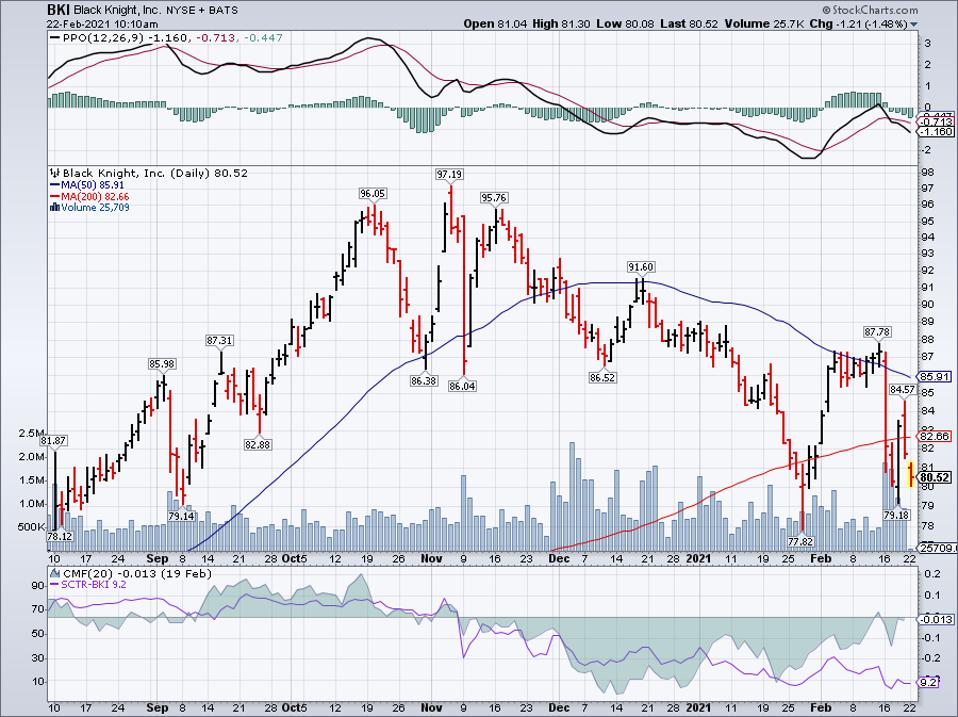The image size is (958, 717).
Task: Click the 87.78 price callout in February
Action: (877, 332)
